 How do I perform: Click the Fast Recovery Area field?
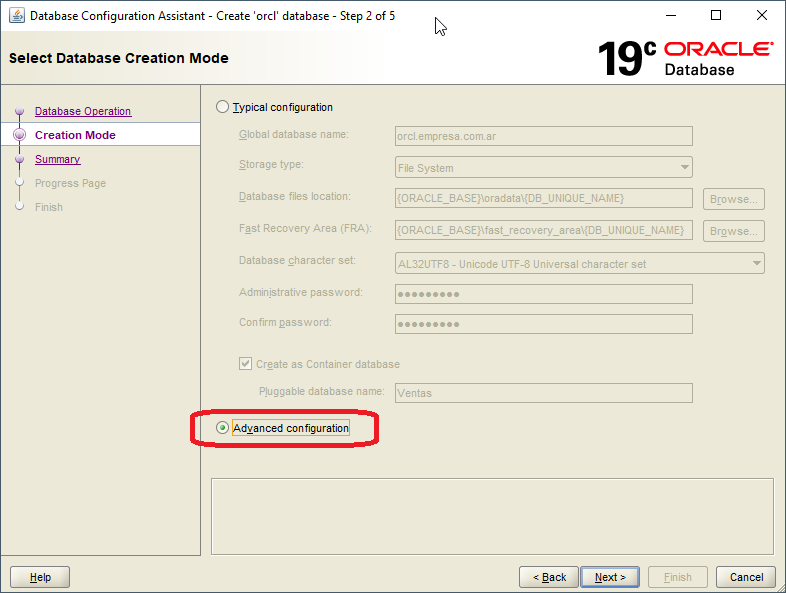[544, 230]
